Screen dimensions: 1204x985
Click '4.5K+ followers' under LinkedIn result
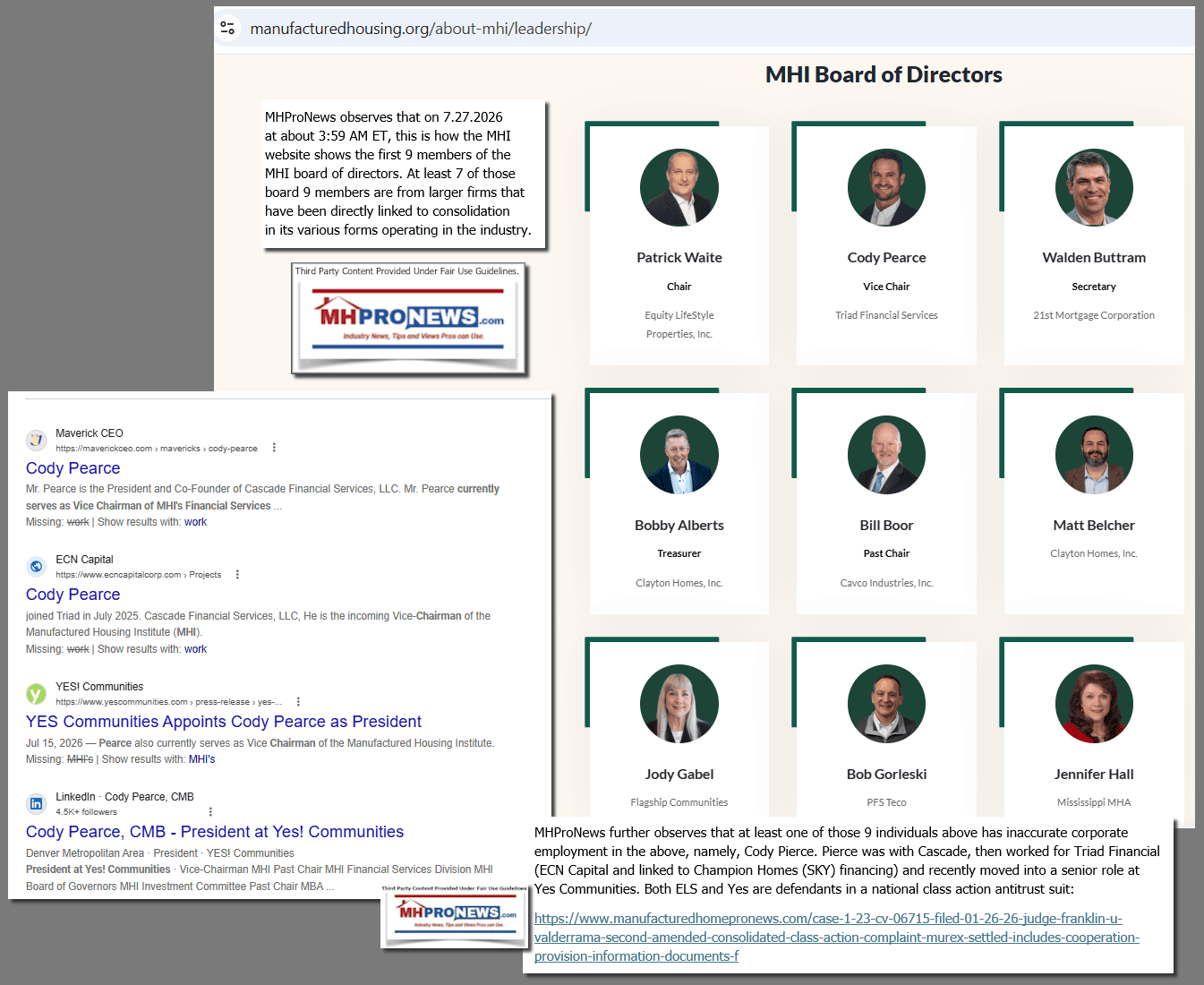(86, 812)
